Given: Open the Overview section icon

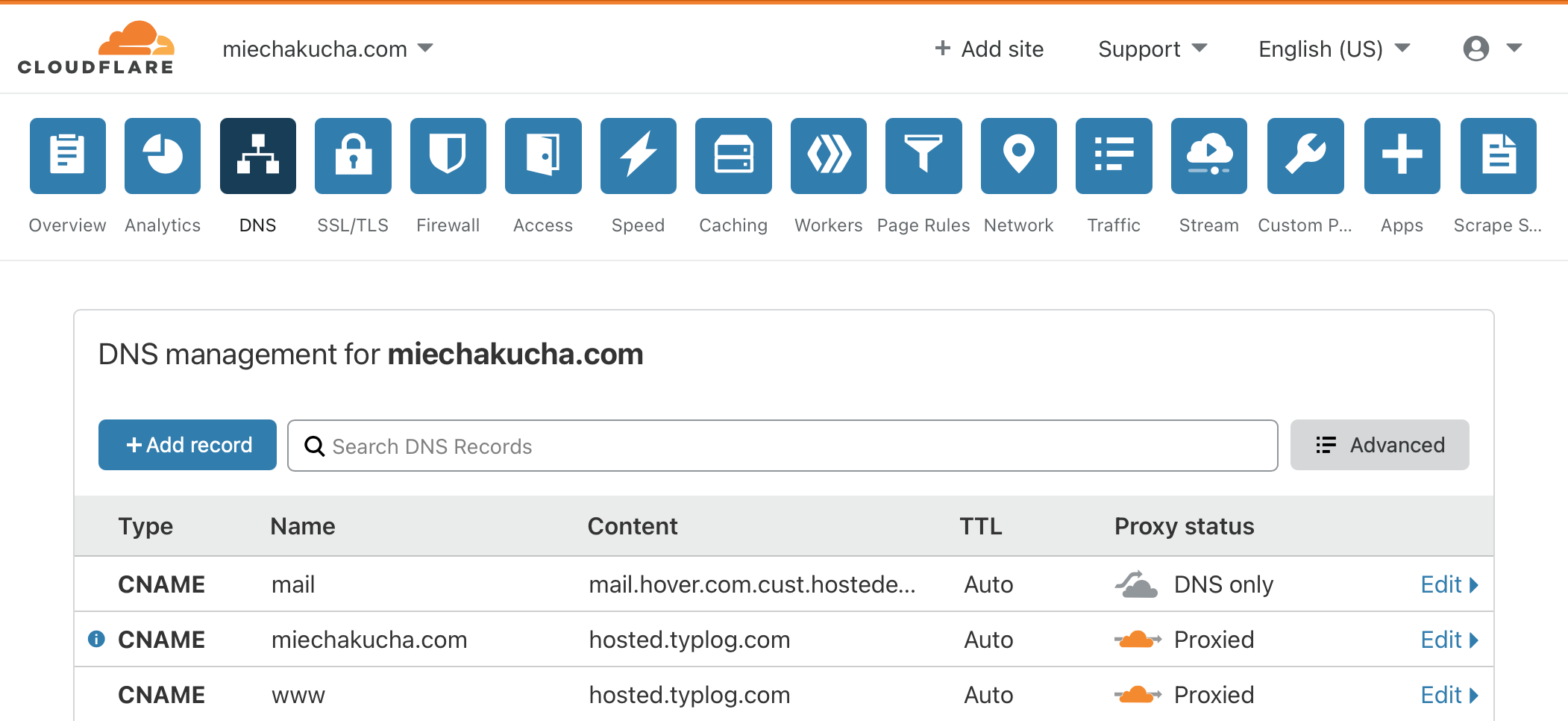Looking at the screenshot, I should tap(68, 156).
